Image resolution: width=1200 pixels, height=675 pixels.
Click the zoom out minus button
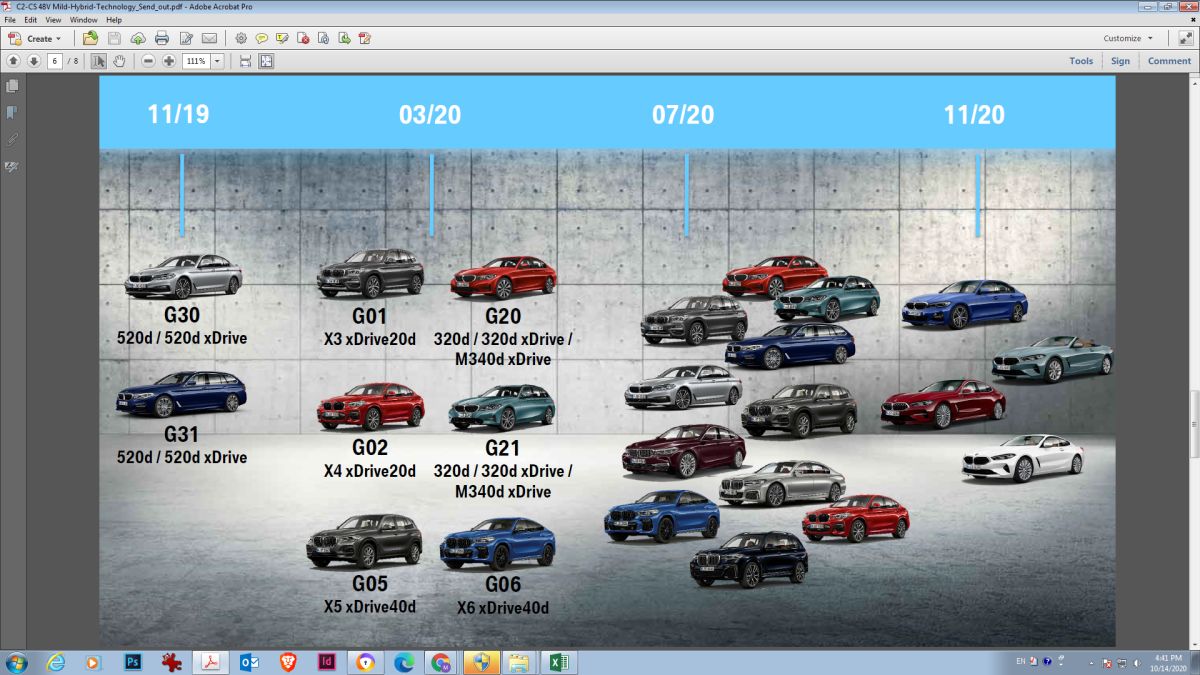point(148,61)
